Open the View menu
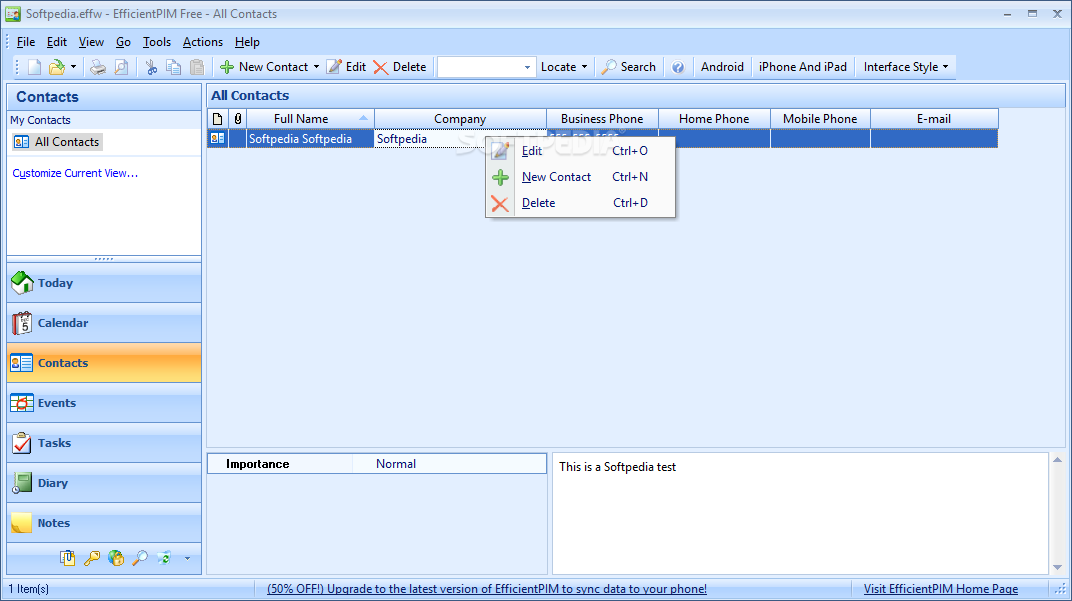The height and width of the screenshot is (601, 1072). pyautogui.click(x=91, y=42)
